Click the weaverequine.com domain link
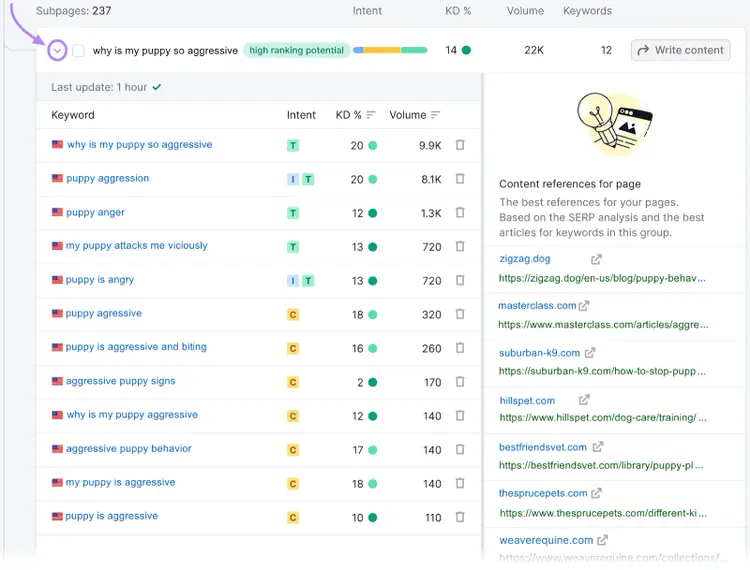 click(x=546, y=540)
